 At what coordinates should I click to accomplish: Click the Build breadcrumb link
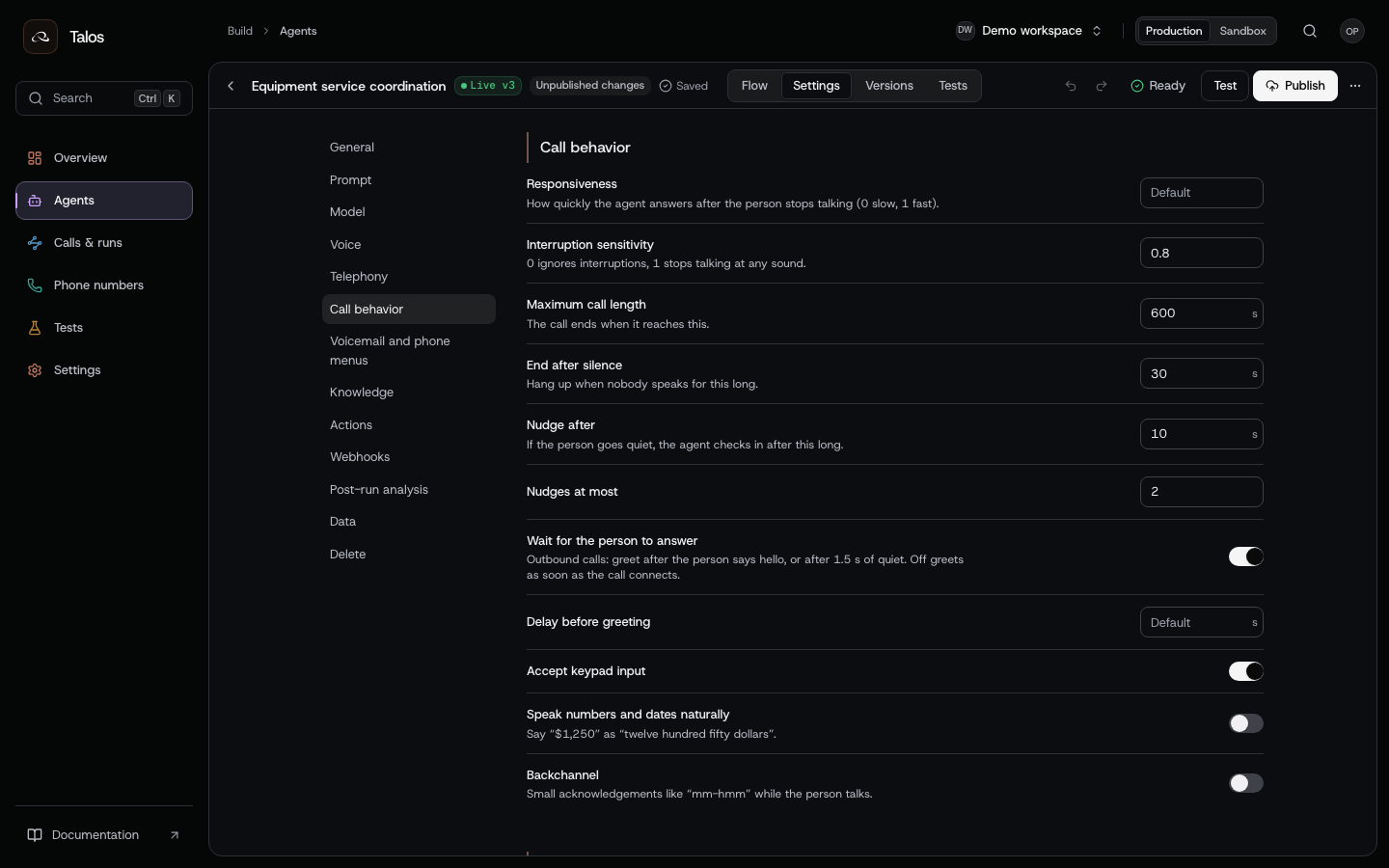point(240,31)
